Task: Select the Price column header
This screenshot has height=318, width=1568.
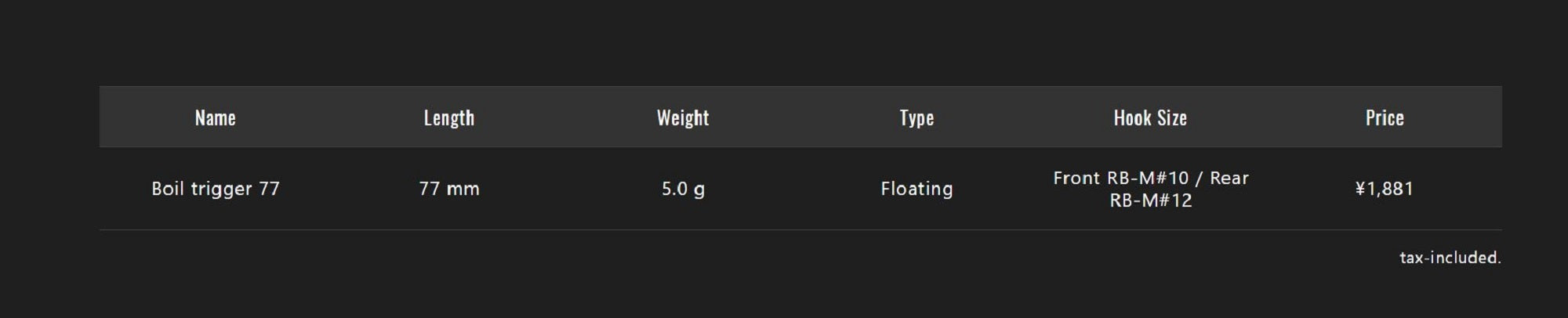Action: [1385, 117]
